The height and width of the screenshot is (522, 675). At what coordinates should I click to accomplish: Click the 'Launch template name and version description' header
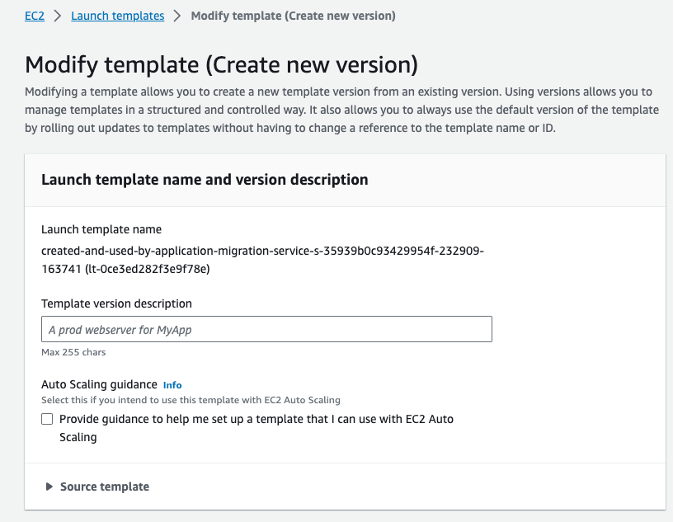[x=204, y=180]
